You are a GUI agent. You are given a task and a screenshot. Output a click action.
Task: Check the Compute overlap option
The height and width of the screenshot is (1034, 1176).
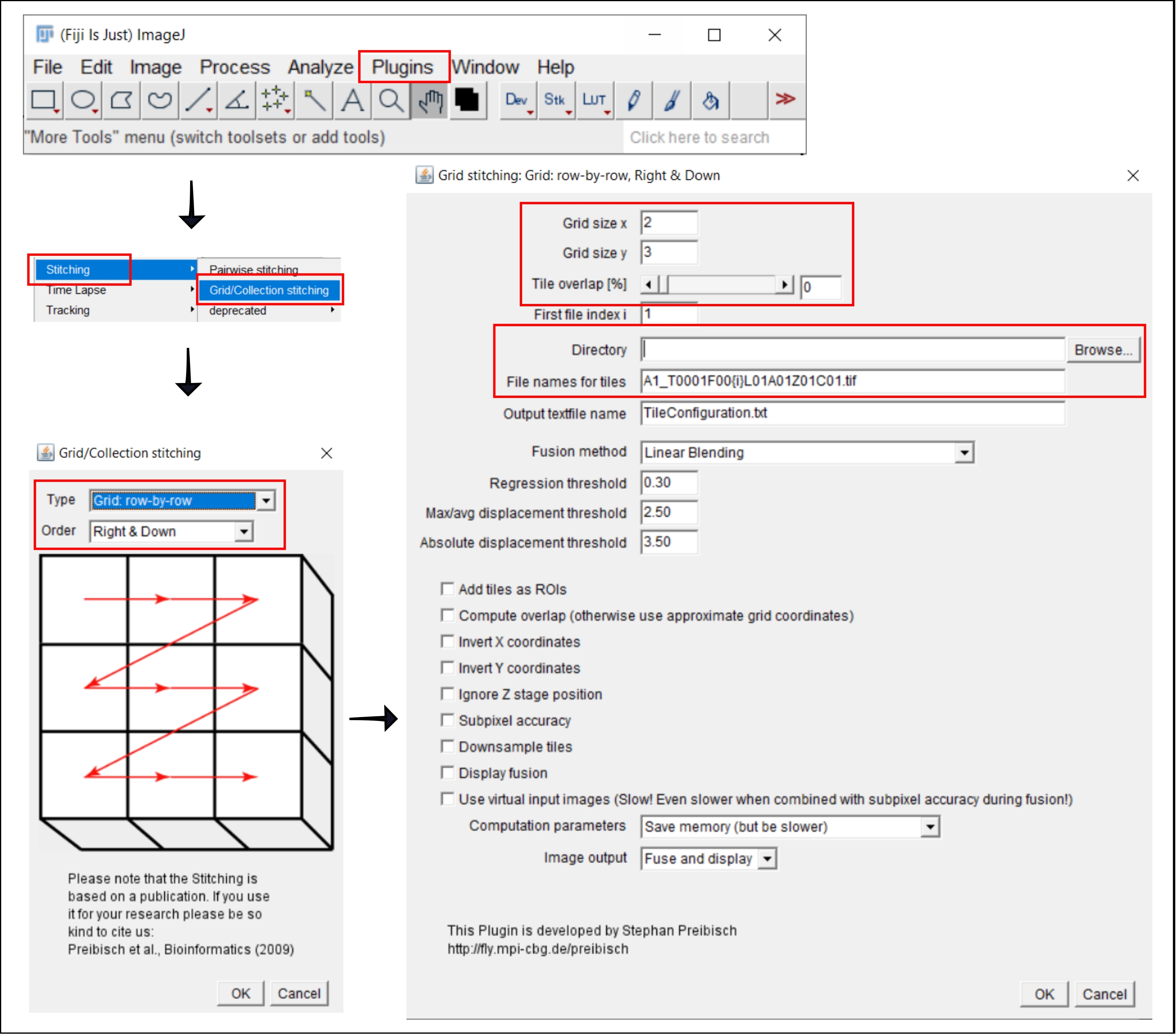click(447, 615)
